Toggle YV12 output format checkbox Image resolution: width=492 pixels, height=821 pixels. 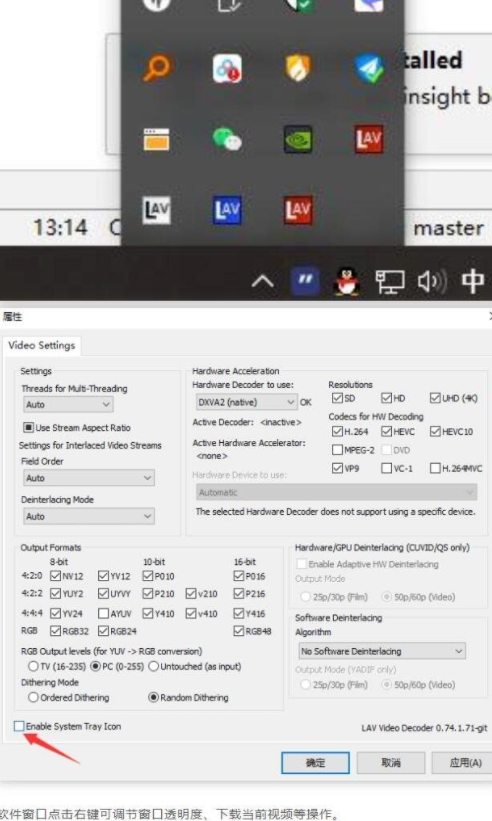coord(104,575)
